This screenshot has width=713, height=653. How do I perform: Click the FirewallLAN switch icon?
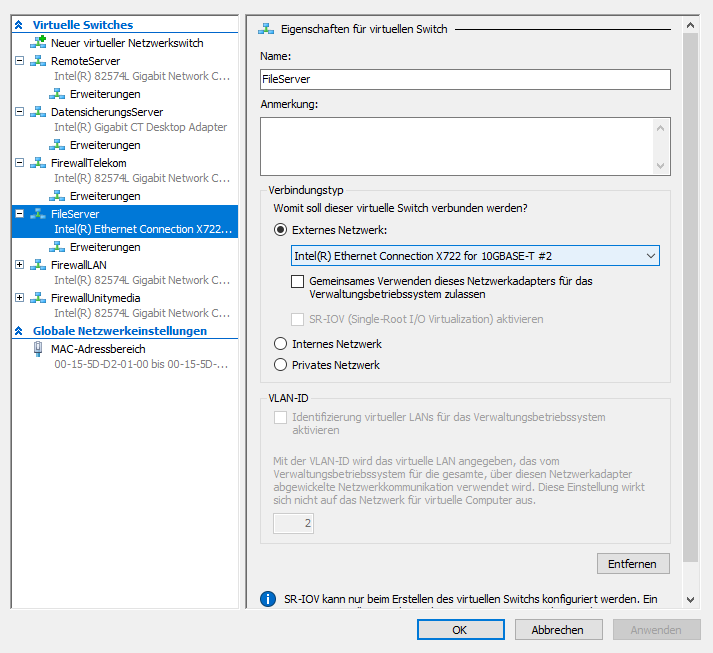click(x=38, y=265)
